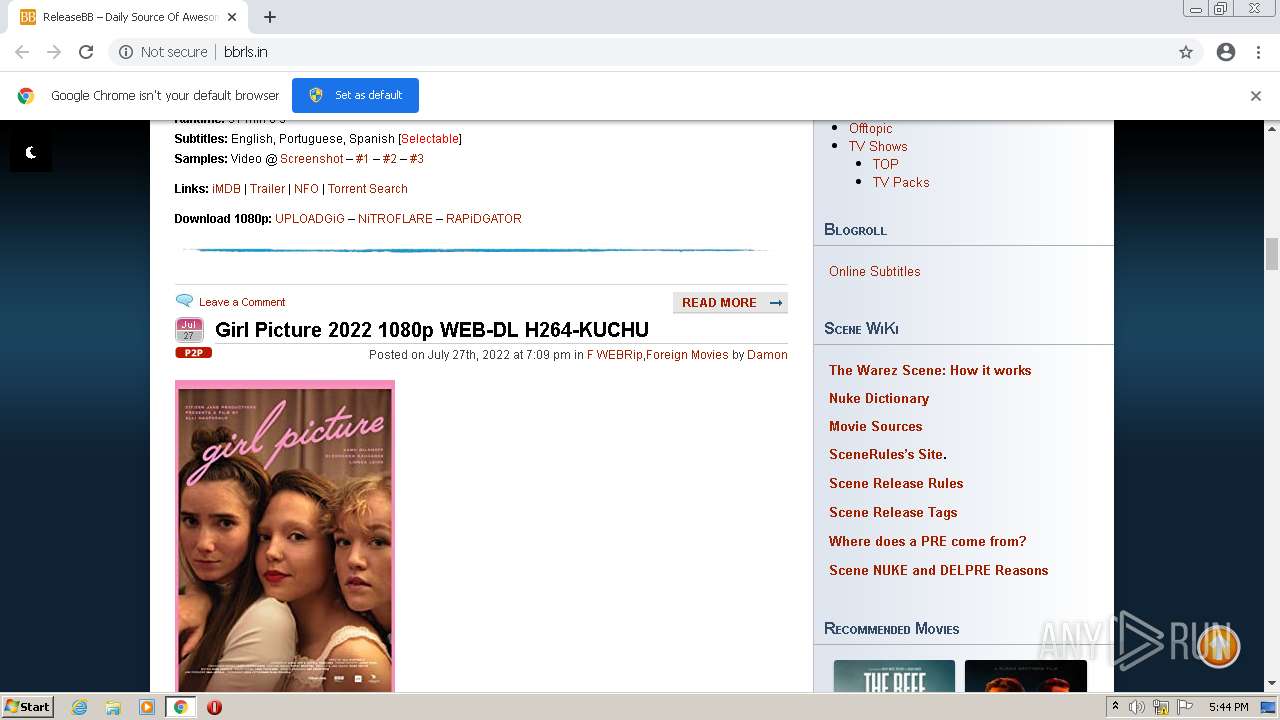Open the Movie Sources link
Viewport: 1280px width, 720px height.
[875, 426]
